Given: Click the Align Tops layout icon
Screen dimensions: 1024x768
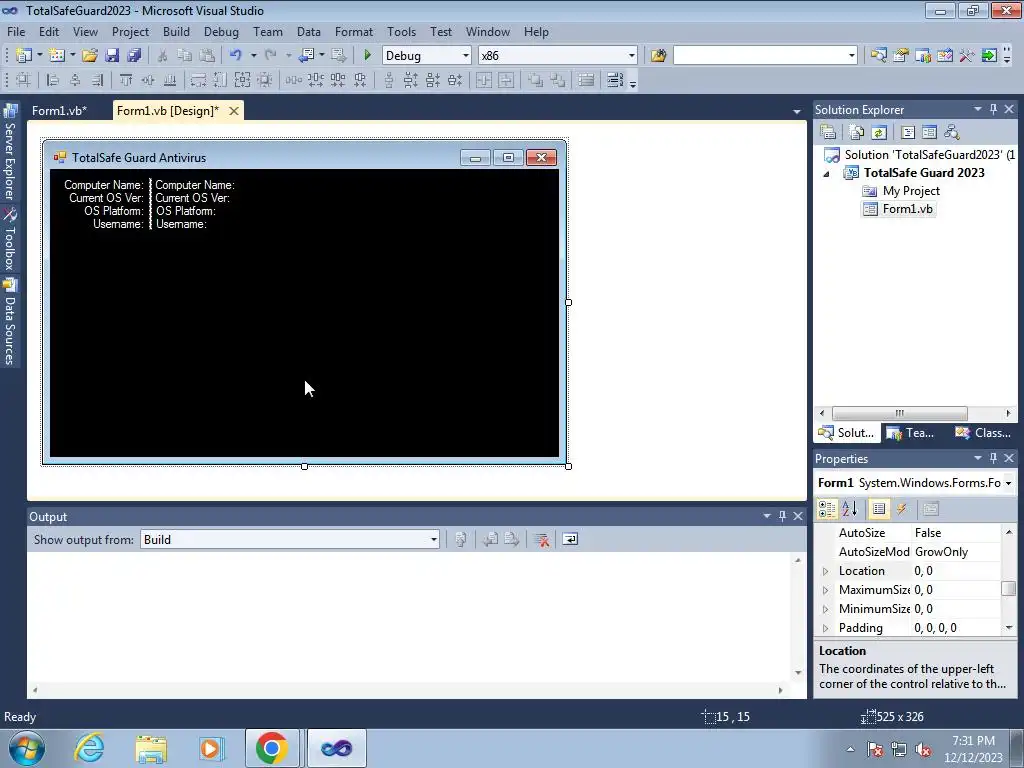Looking at the screenshot, I should (x=125, y=80).
